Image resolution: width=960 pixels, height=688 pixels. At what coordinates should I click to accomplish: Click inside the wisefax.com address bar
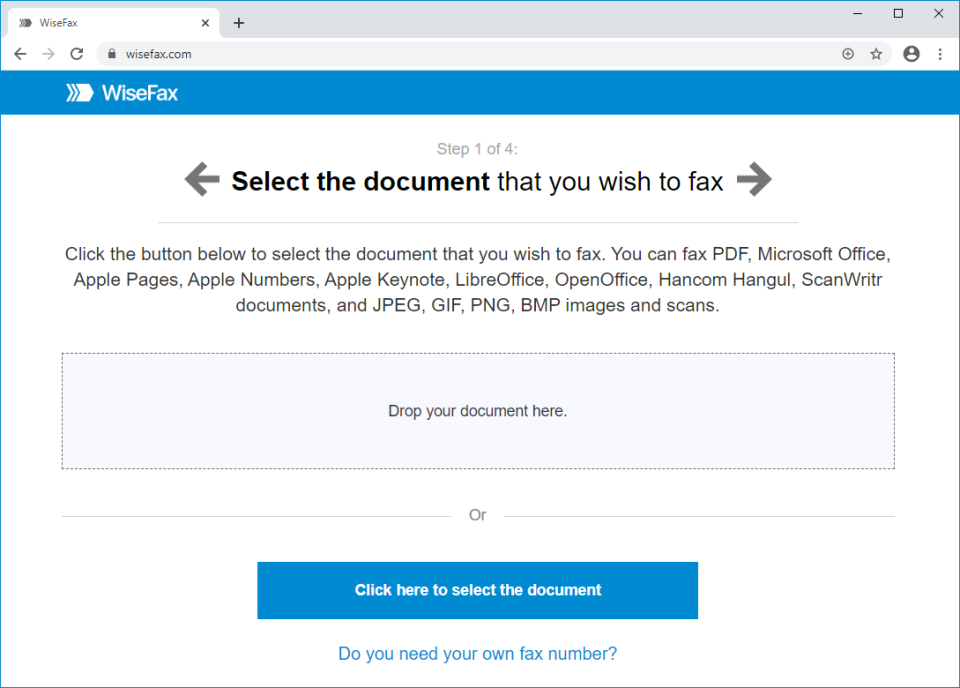pos(200,53)
